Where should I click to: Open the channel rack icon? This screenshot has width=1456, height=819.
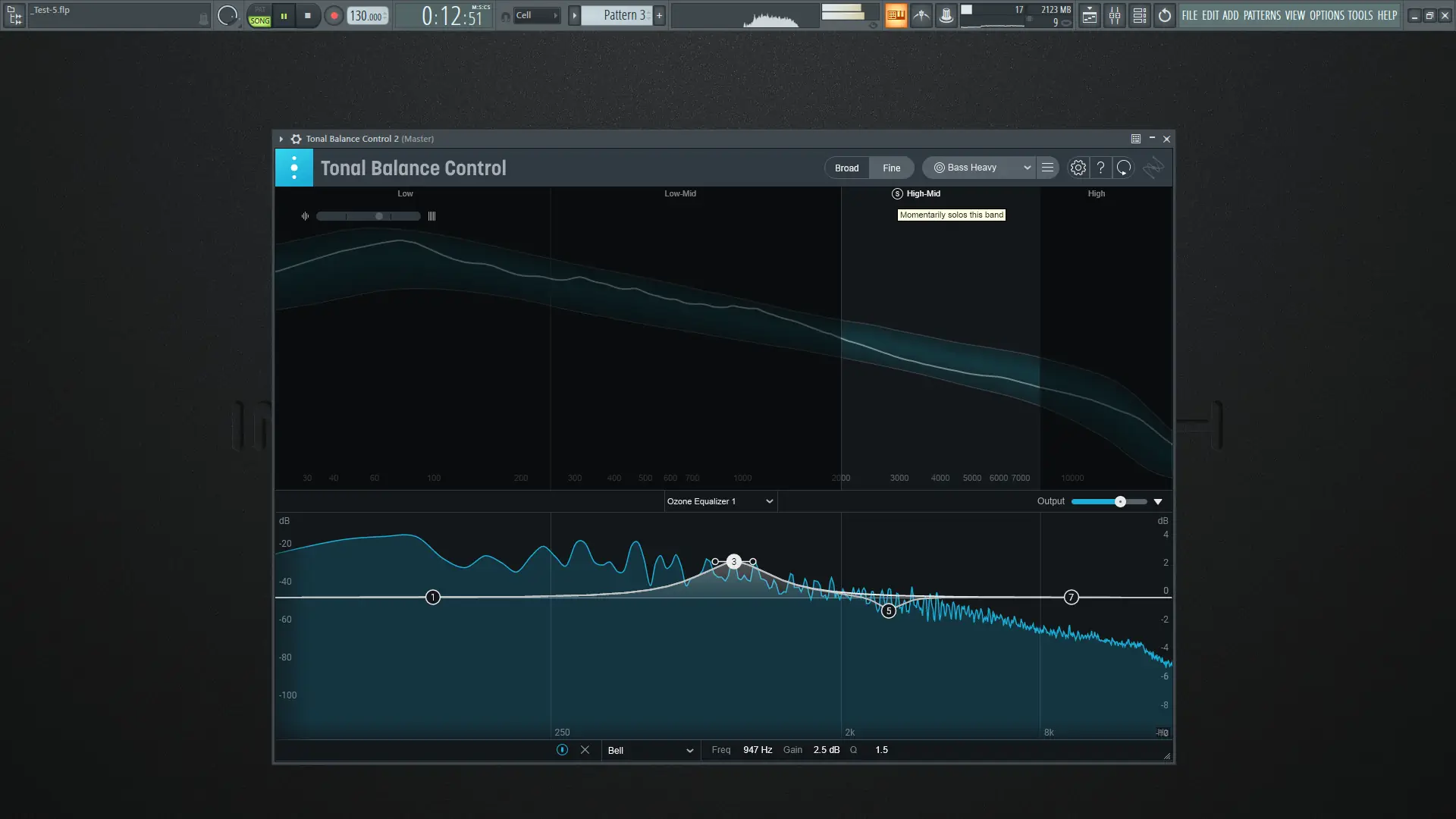(1139, 15)
